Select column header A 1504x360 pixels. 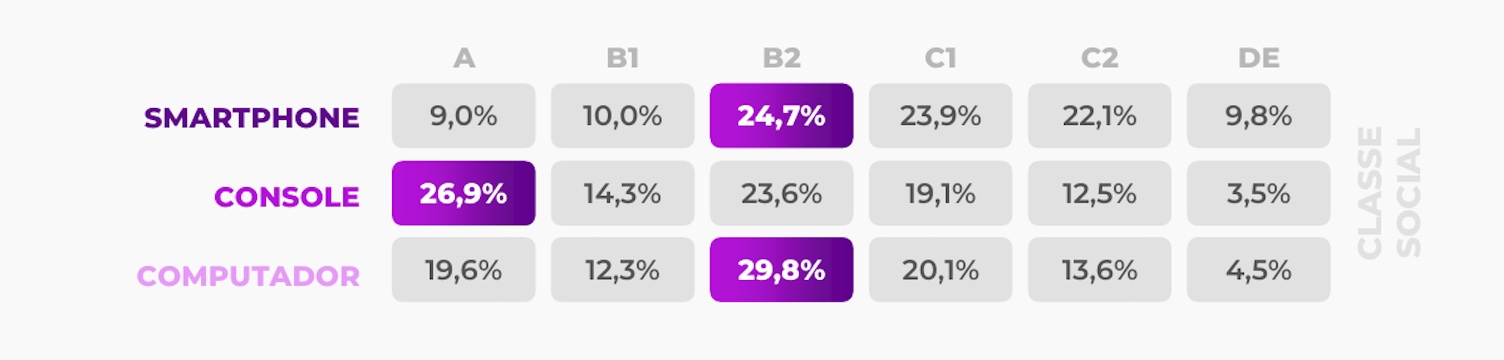[x=463, y=58]
